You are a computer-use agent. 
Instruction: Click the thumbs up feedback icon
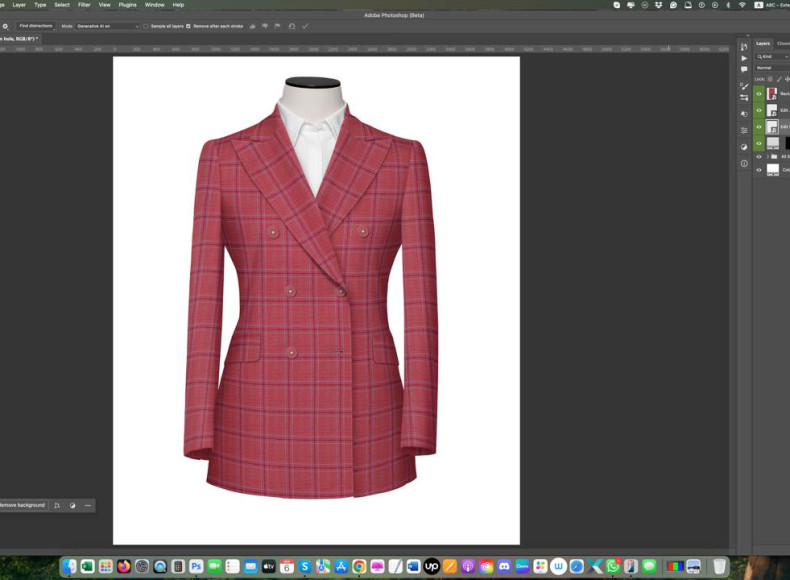pos(252,26)
